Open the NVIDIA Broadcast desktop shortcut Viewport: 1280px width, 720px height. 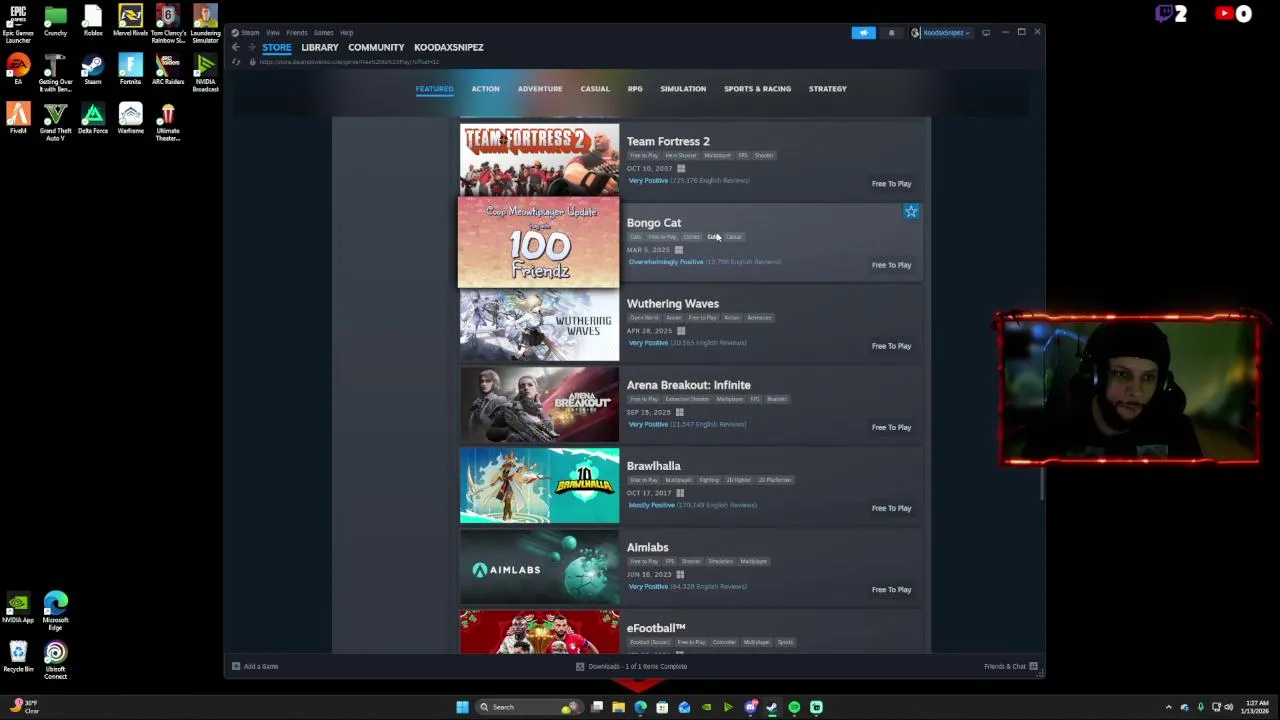click(x=205, y=73)
